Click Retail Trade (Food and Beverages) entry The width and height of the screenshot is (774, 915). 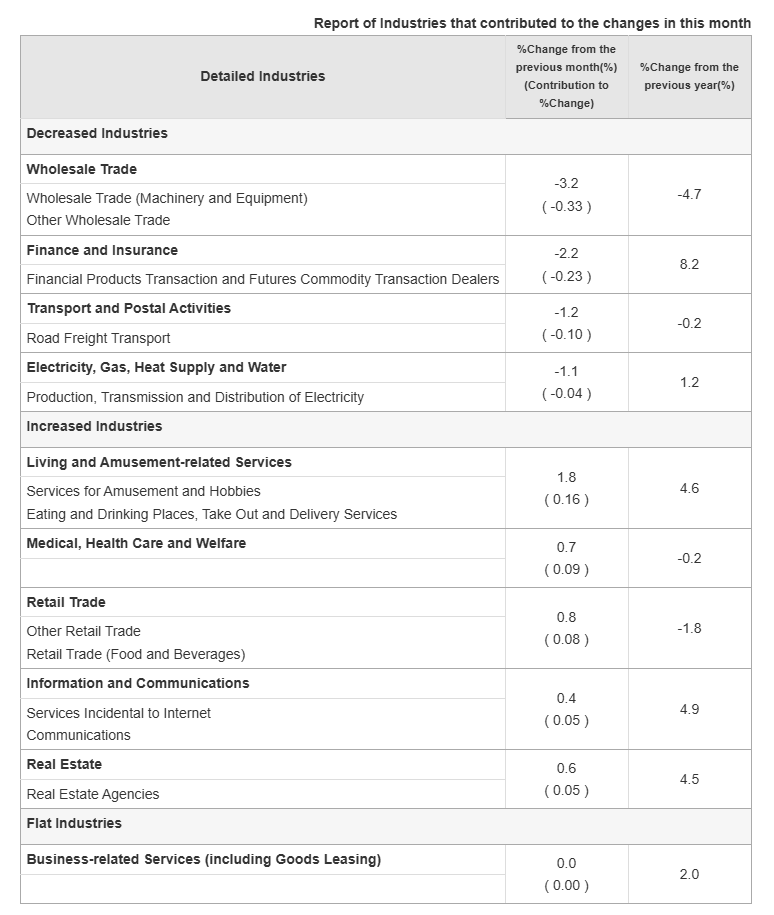coord(136,654)
